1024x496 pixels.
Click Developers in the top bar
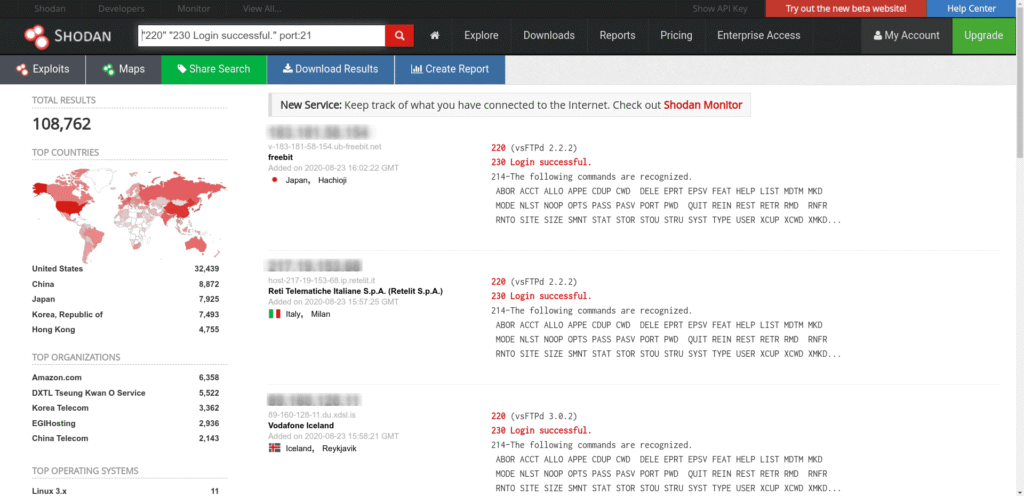point(121,9)
